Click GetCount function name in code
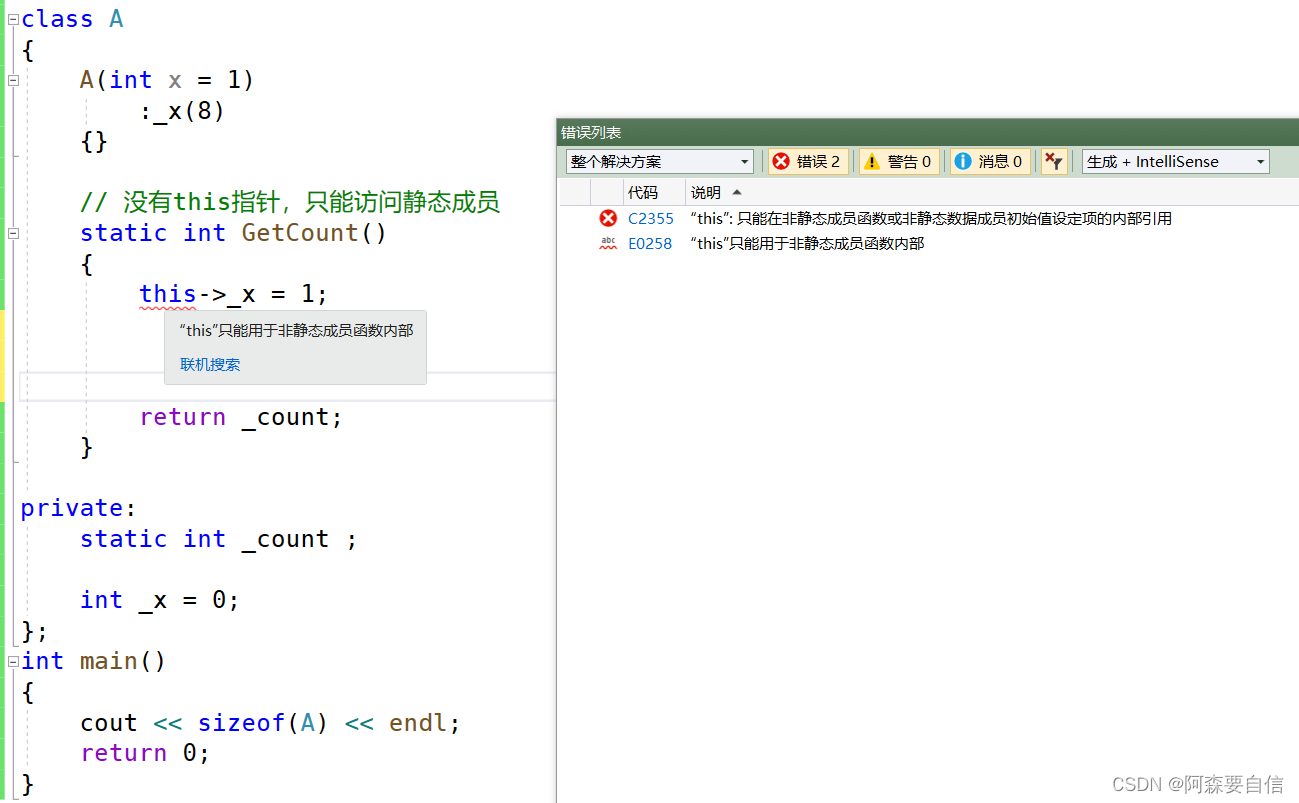1299x803 pixels. point(300,233)
